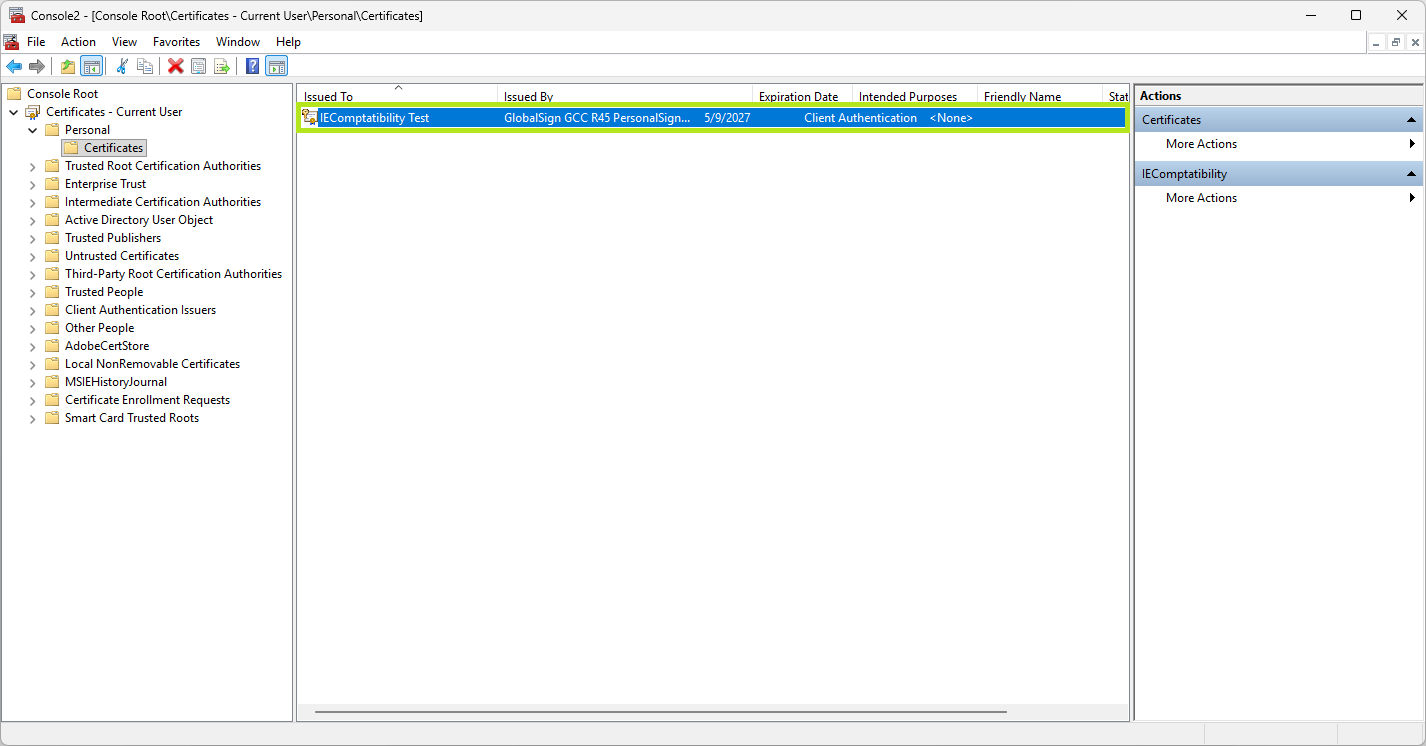This screenshot has width=1426, height=746.
Task: Sort by the Expiration Date column header
Action: coord(803,96)
